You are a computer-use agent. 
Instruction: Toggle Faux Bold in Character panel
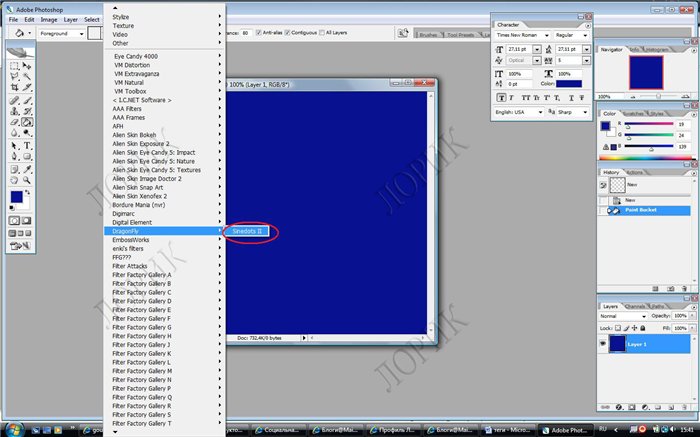point(501,97)
